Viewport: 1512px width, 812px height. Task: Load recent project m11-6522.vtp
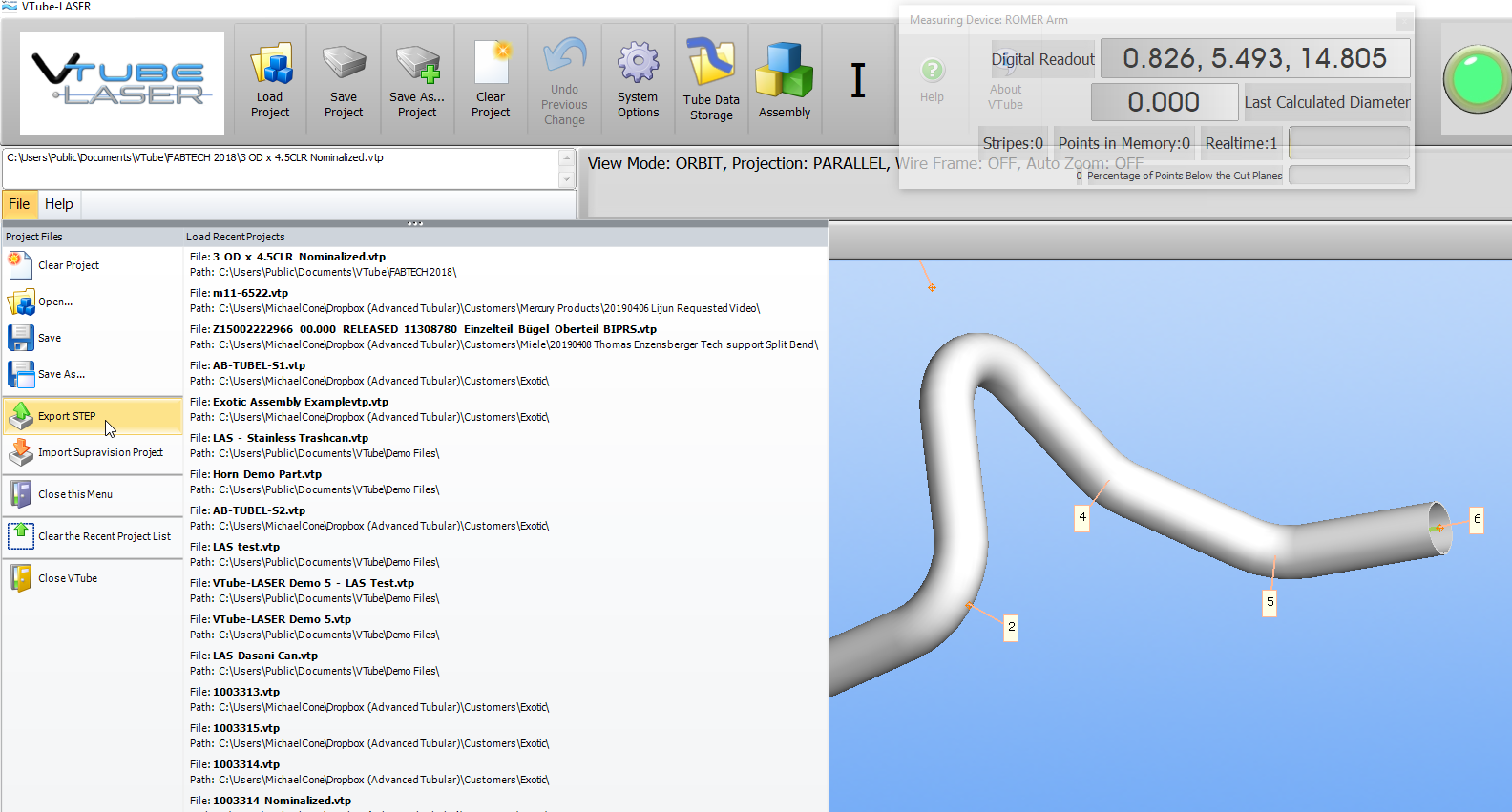(x=250, y=293)
